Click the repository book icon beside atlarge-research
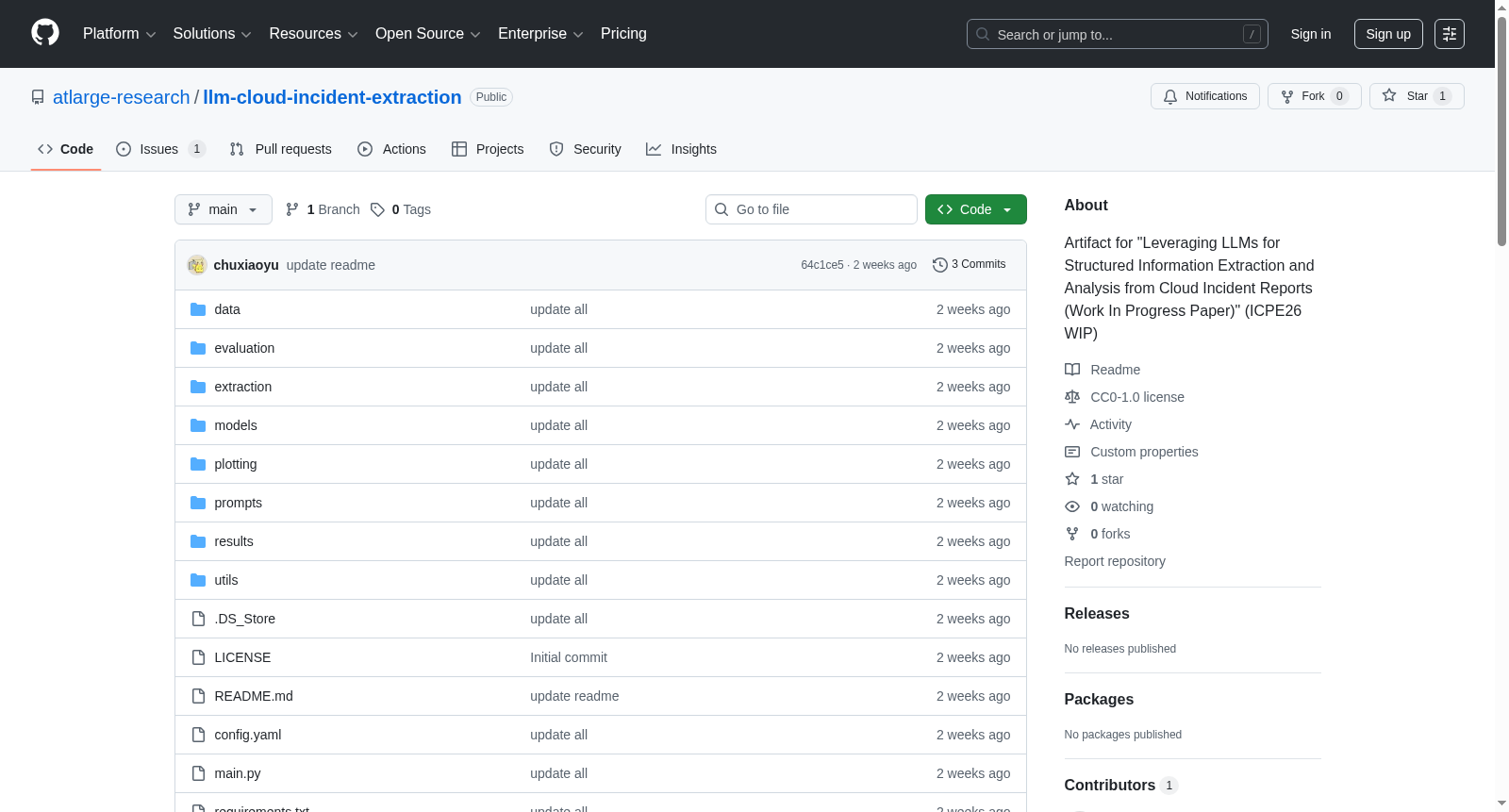The image size is (1509, 812). point(38,97)
